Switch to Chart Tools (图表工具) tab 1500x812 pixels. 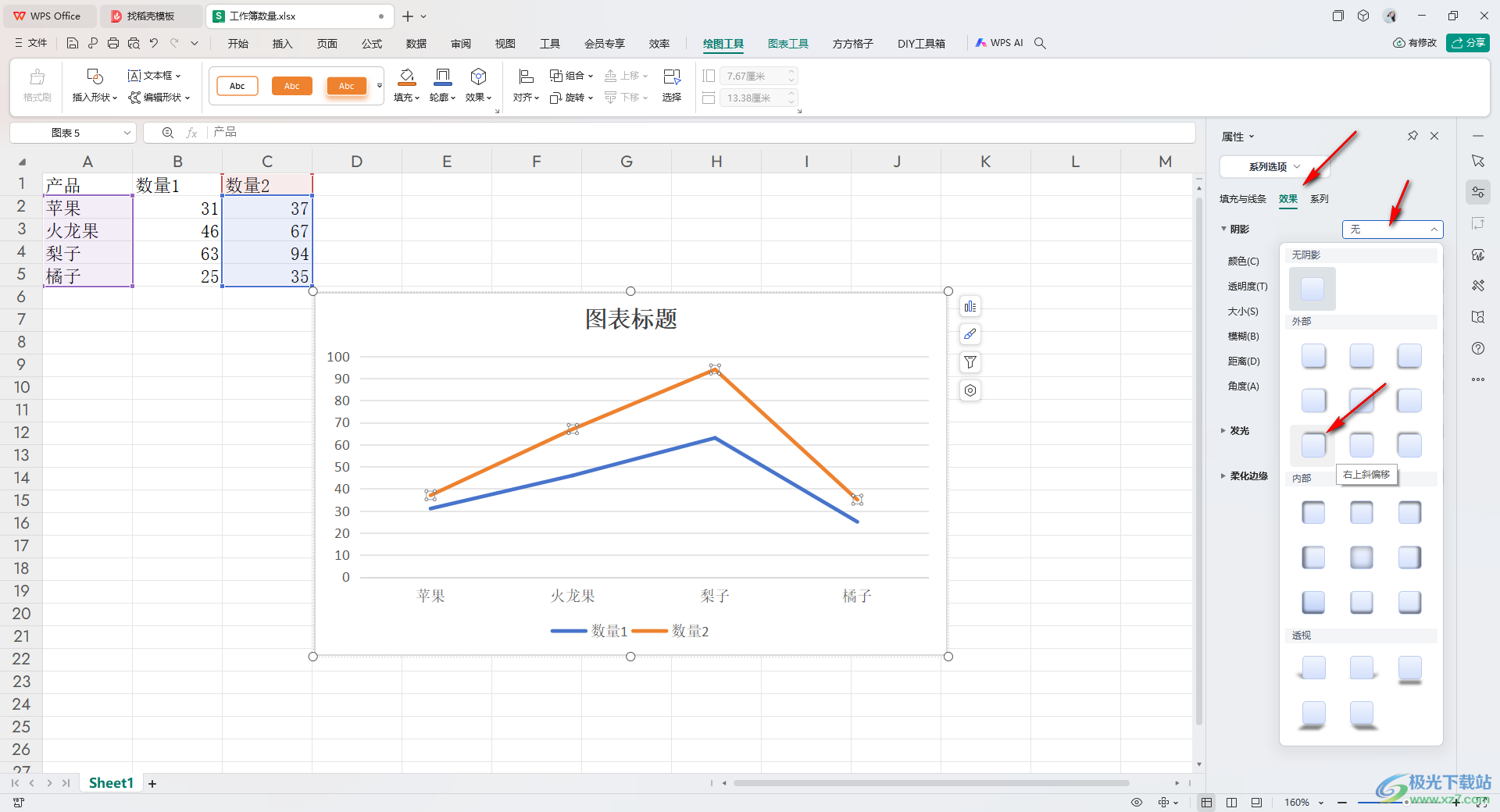(787, 44)
